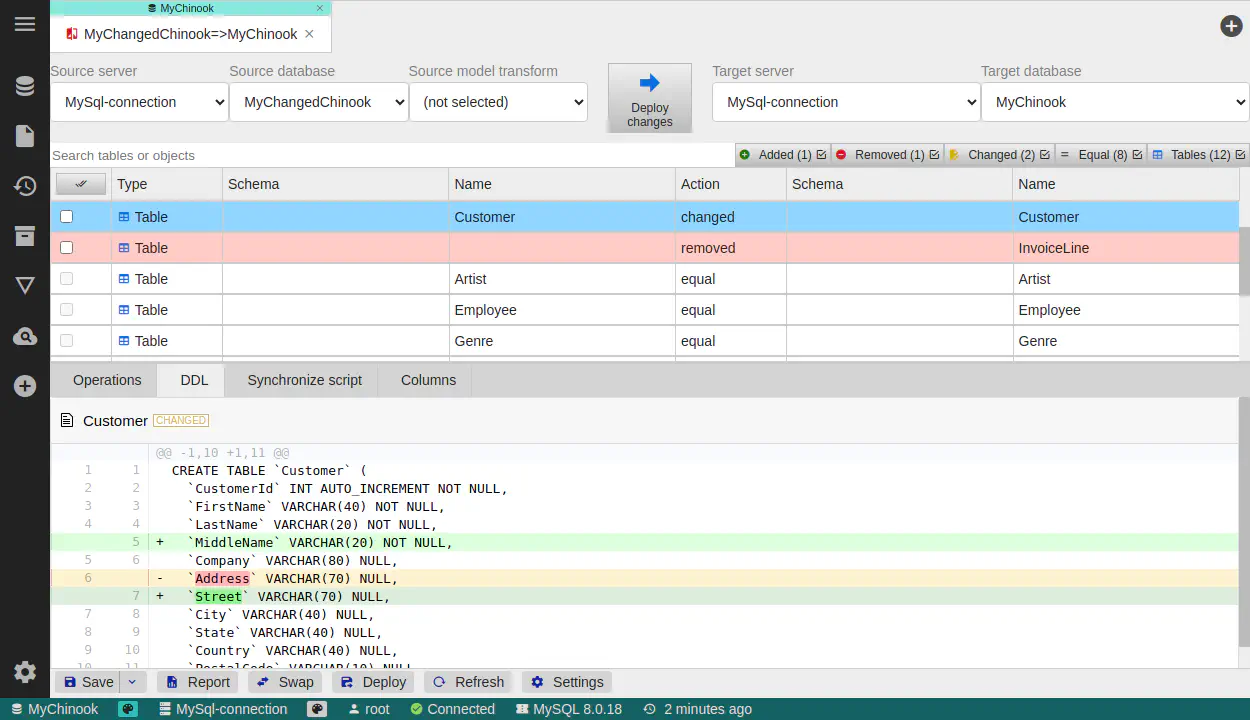Screen dimensions: 1250x720
Task: Open the archive icon in sidebar
Action: [x=25, y=236]
